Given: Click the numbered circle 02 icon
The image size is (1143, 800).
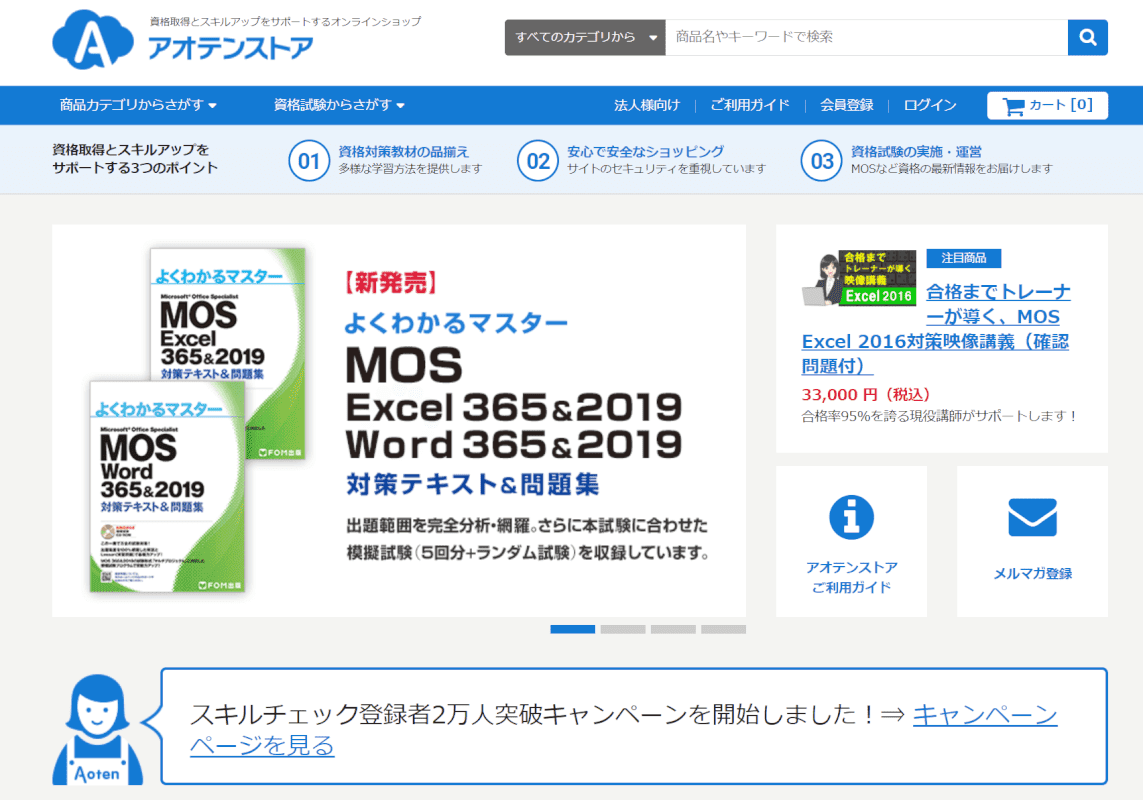Looking at the screenshot, I should pos(538,160).
